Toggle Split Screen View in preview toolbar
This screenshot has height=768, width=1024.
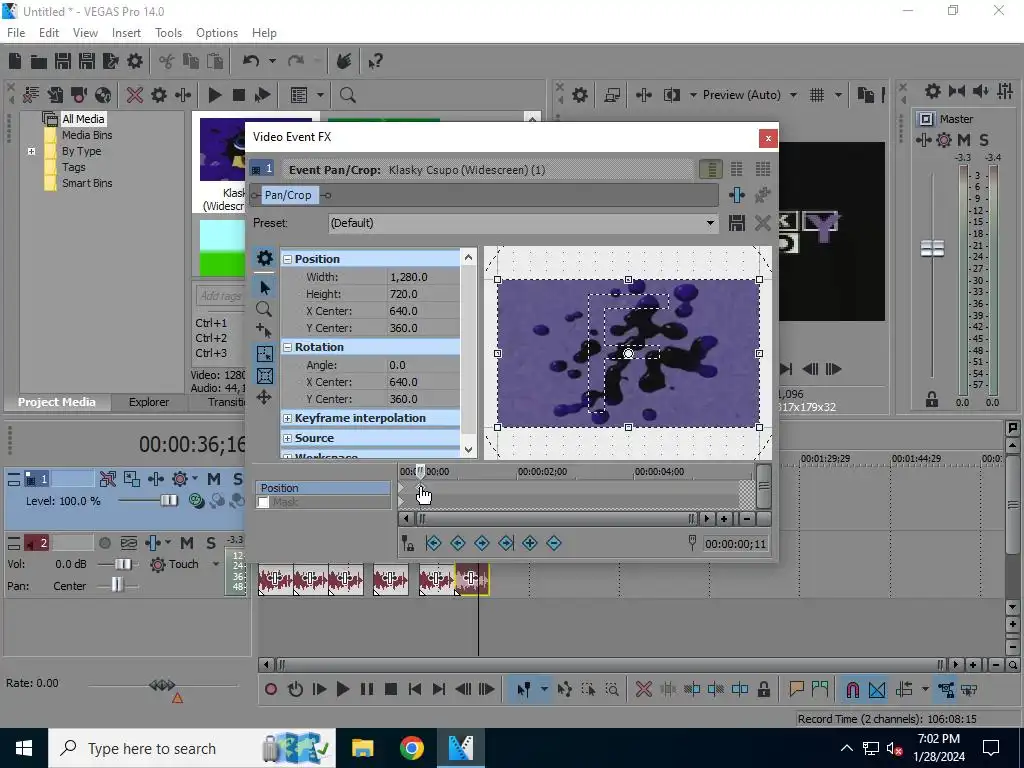pos(672,95)
